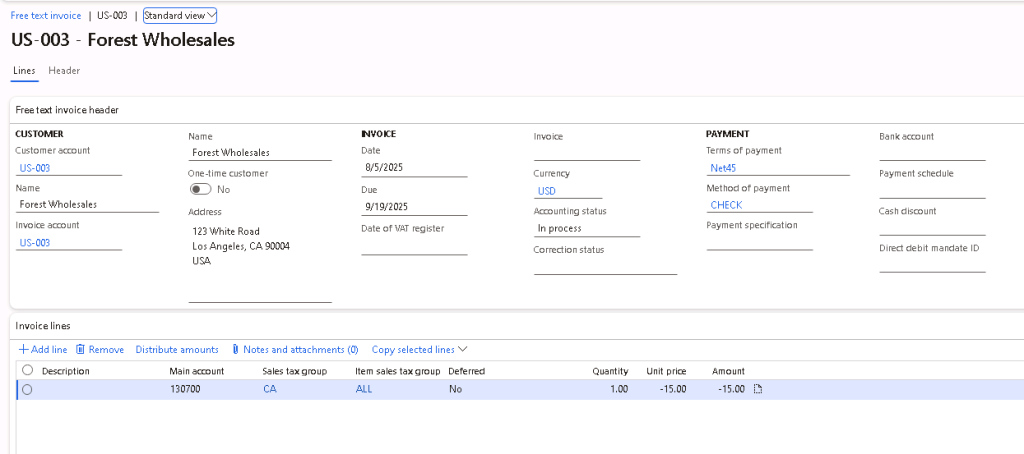The width and height of the screenshot is (1024, 454).
Task: Click the document icon beside Amount -15.00
Action: 757,389
